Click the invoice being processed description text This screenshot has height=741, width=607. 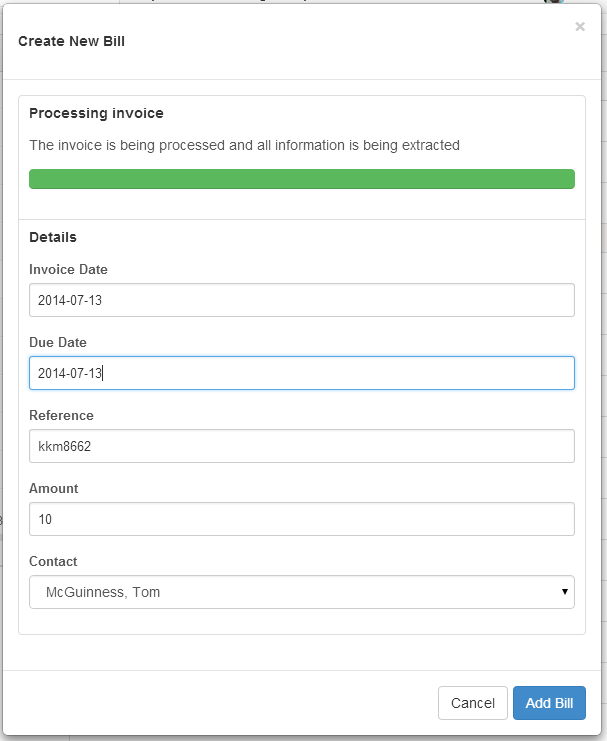coord(244,145)
